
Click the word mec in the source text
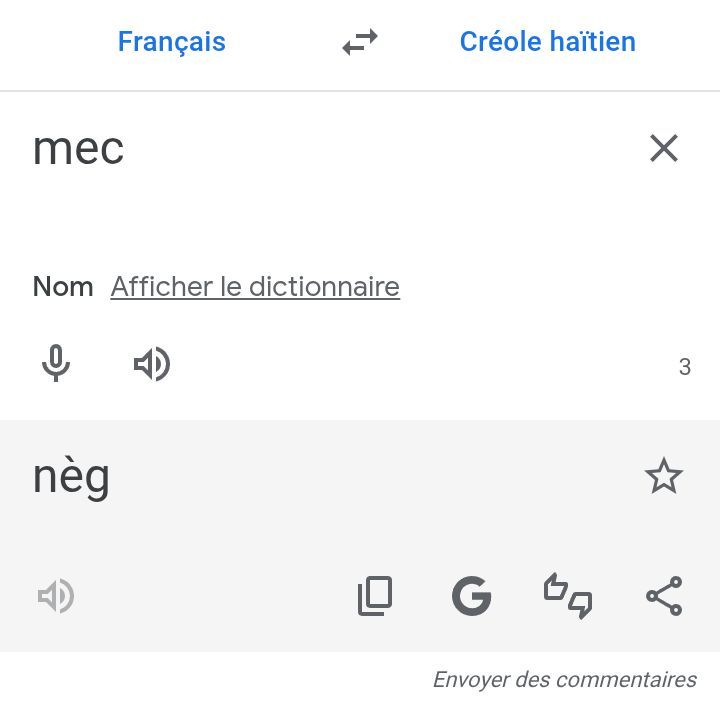(78, 149)
